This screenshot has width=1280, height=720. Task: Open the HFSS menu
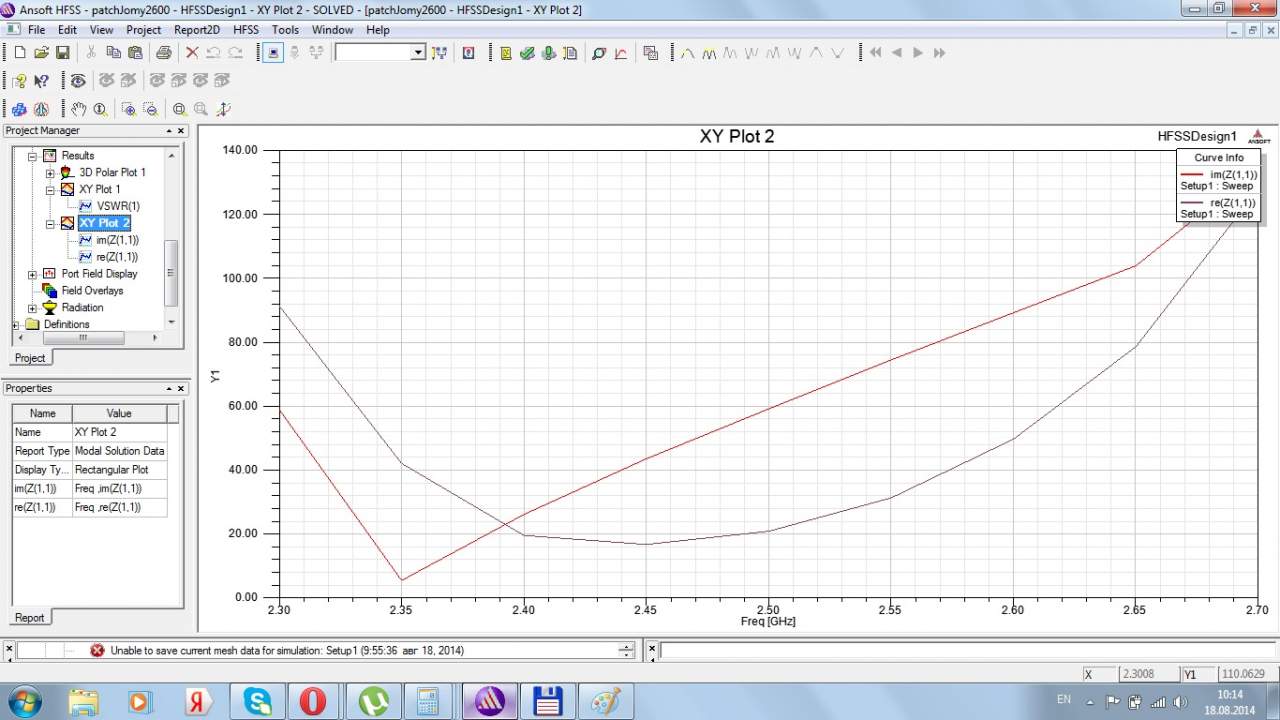point(245,30)
